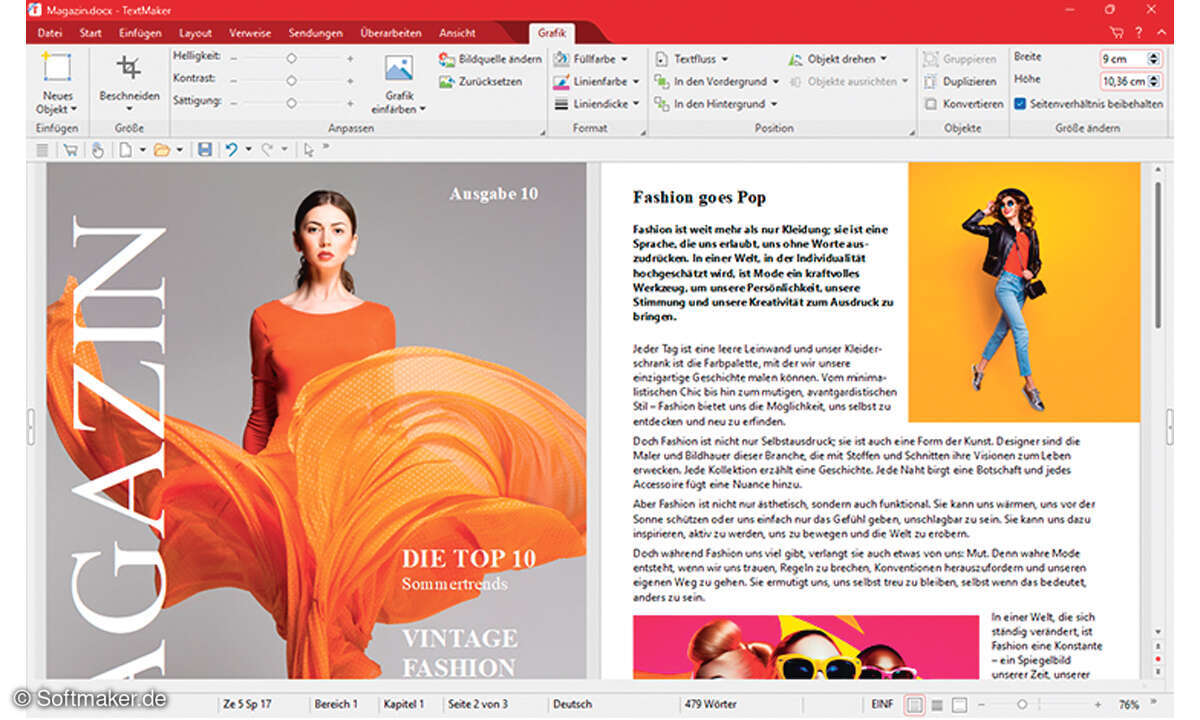The height and width of the screenshot is (720, 1200).
Task: Click the save disk icon in toolbar
Action: (x=205, y=150)
